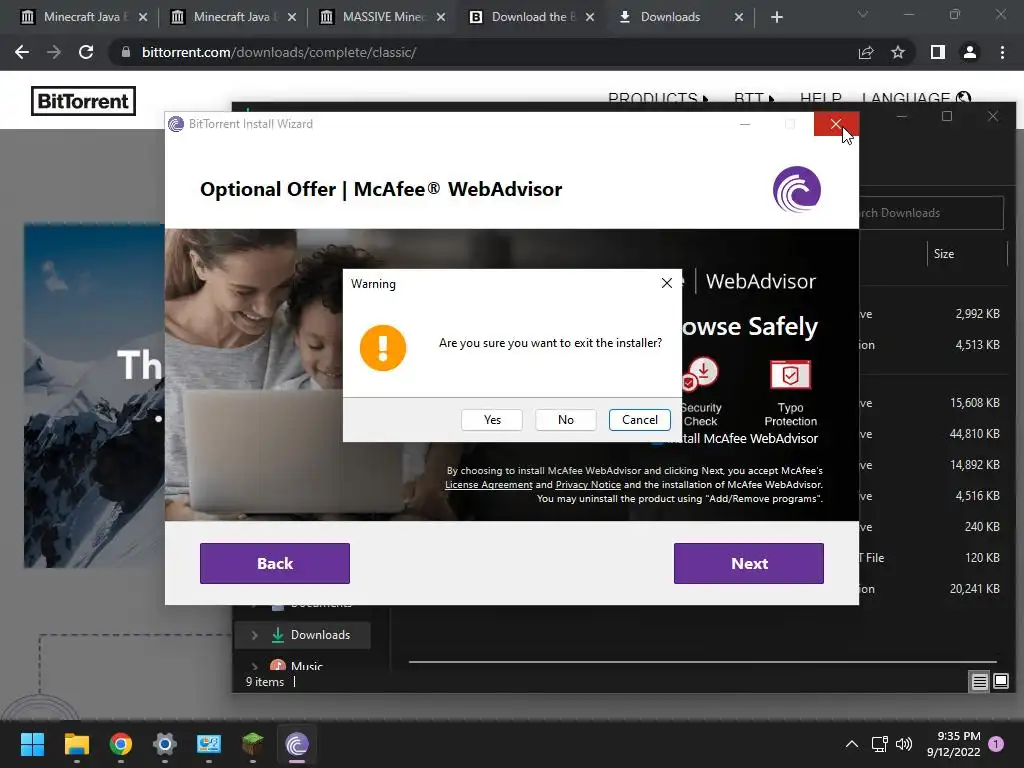This screenshot has width=1024, height=768.
Task: Open volume control in system tray
Action: (904, 744)
